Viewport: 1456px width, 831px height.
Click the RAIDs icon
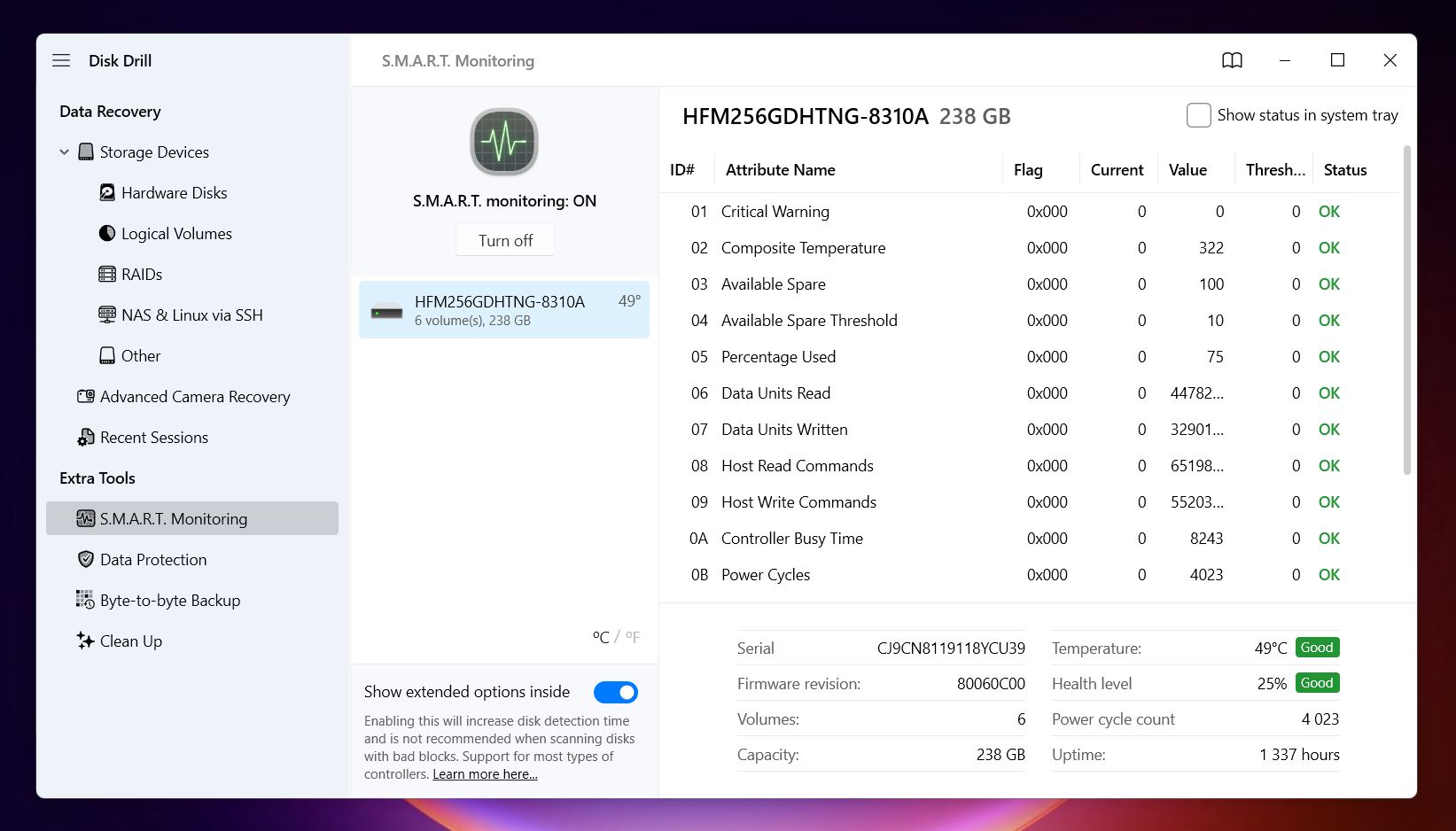pos(107,274)
